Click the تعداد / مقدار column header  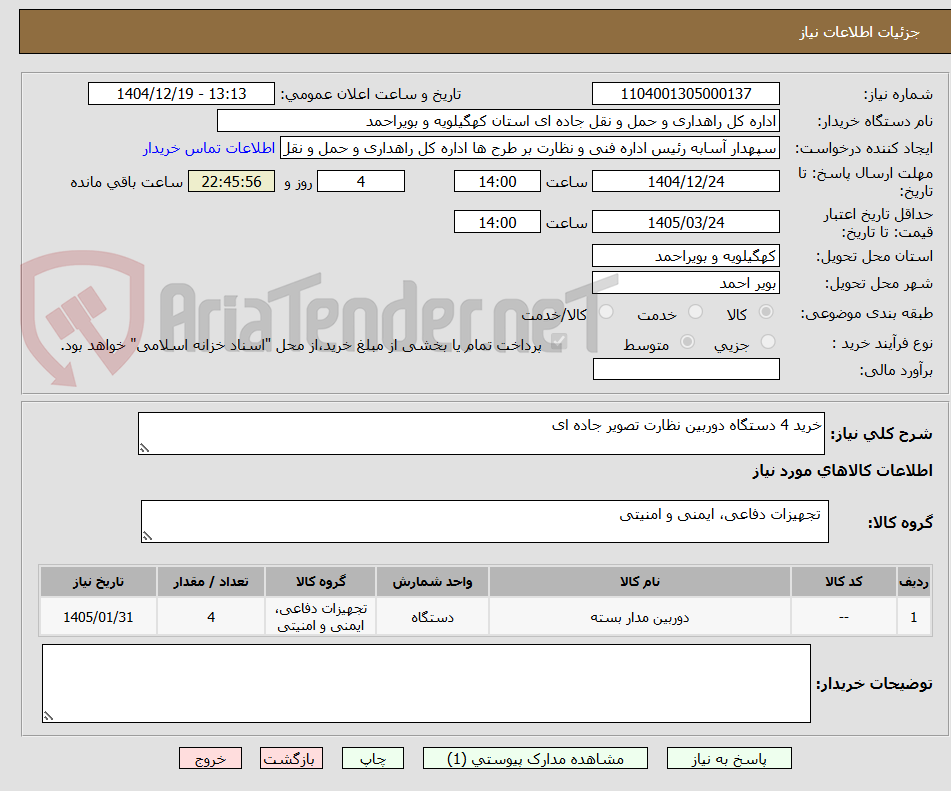211,581
